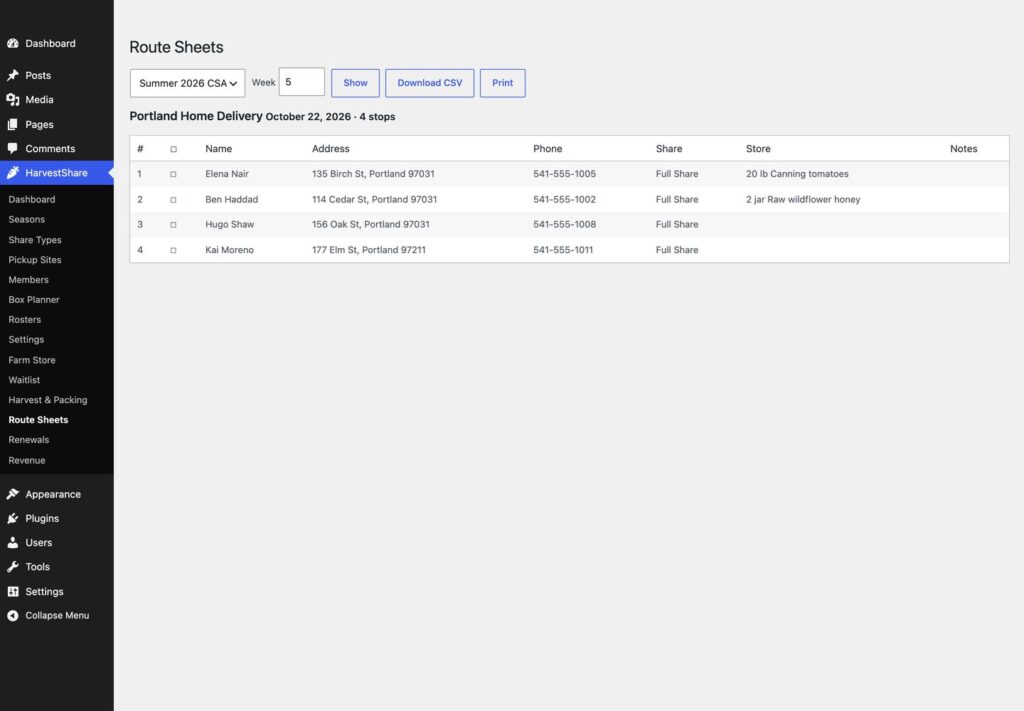Screen dimensions: 1024x711
Task: Open the Summer 2026 CSA season dropdown
Action: click(187, 83)
